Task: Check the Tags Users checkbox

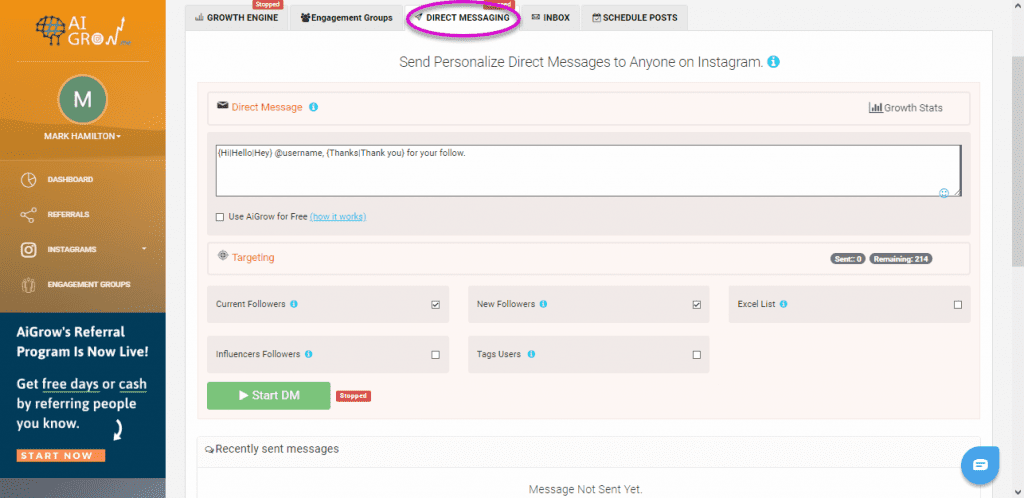Action: click(x=697, y=355)
